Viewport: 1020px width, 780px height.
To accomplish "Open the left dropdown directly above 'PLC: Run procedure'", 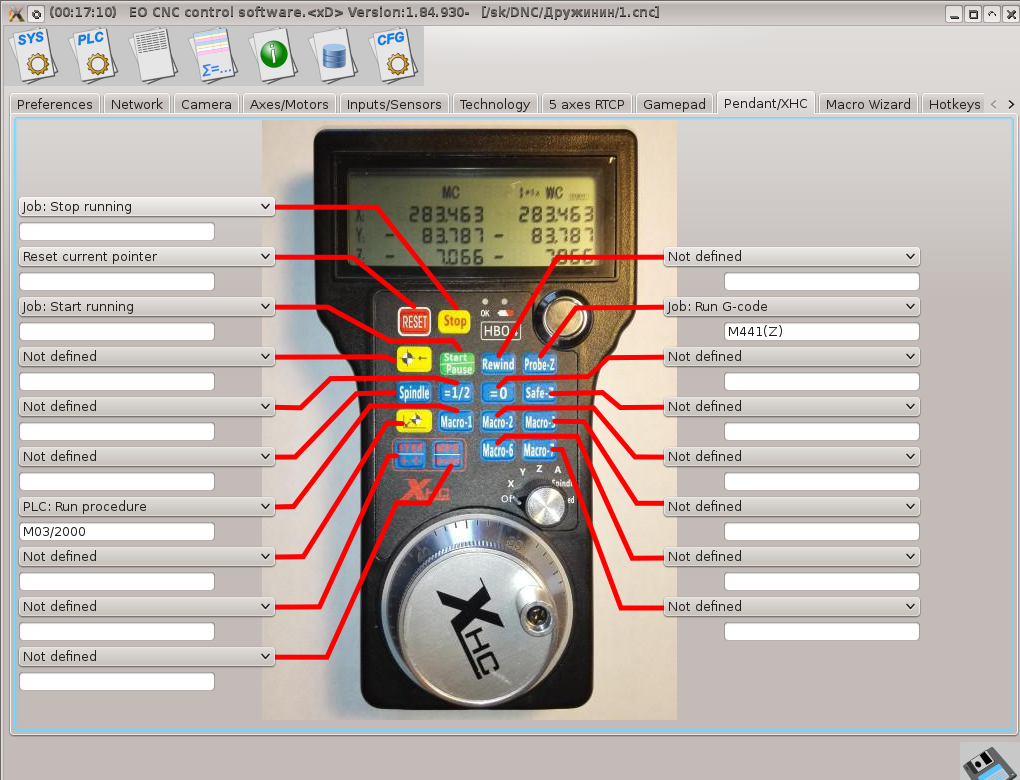I will (x=146, y=456).
